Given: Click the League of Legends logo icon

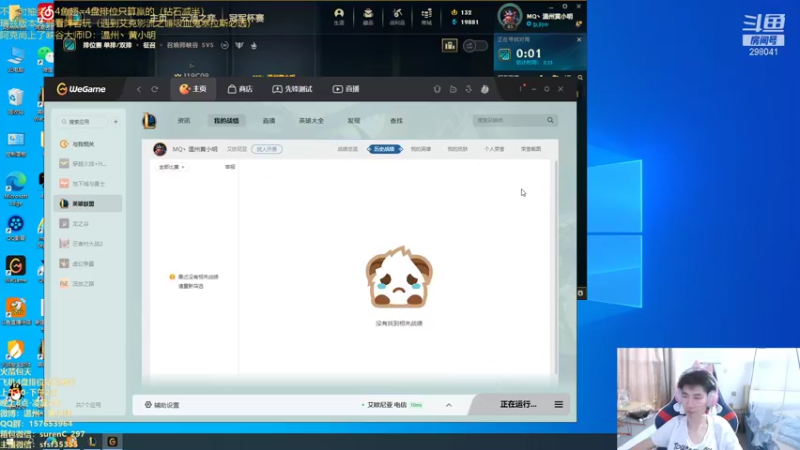Looking at the screenshot, I should click(149, 120).
